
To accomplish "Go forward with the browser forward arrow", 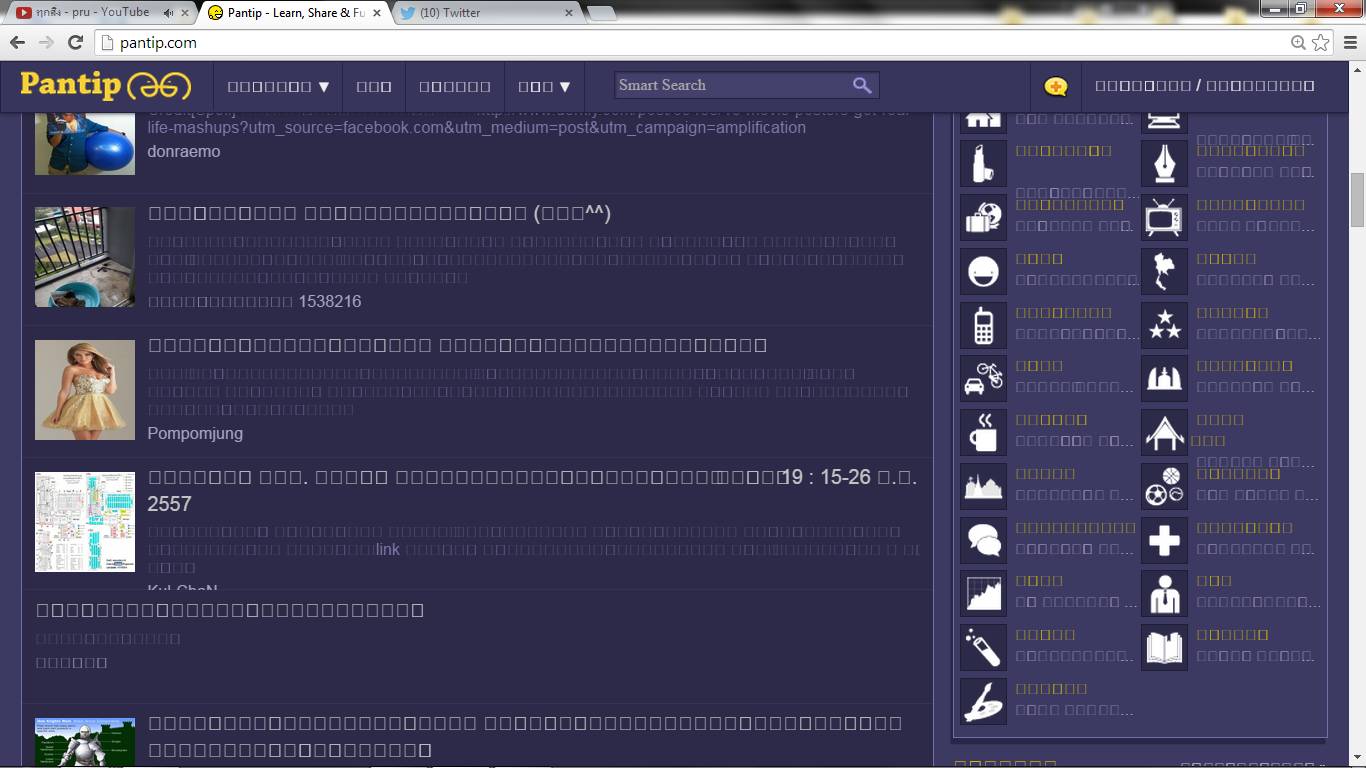I will (46, 42).
